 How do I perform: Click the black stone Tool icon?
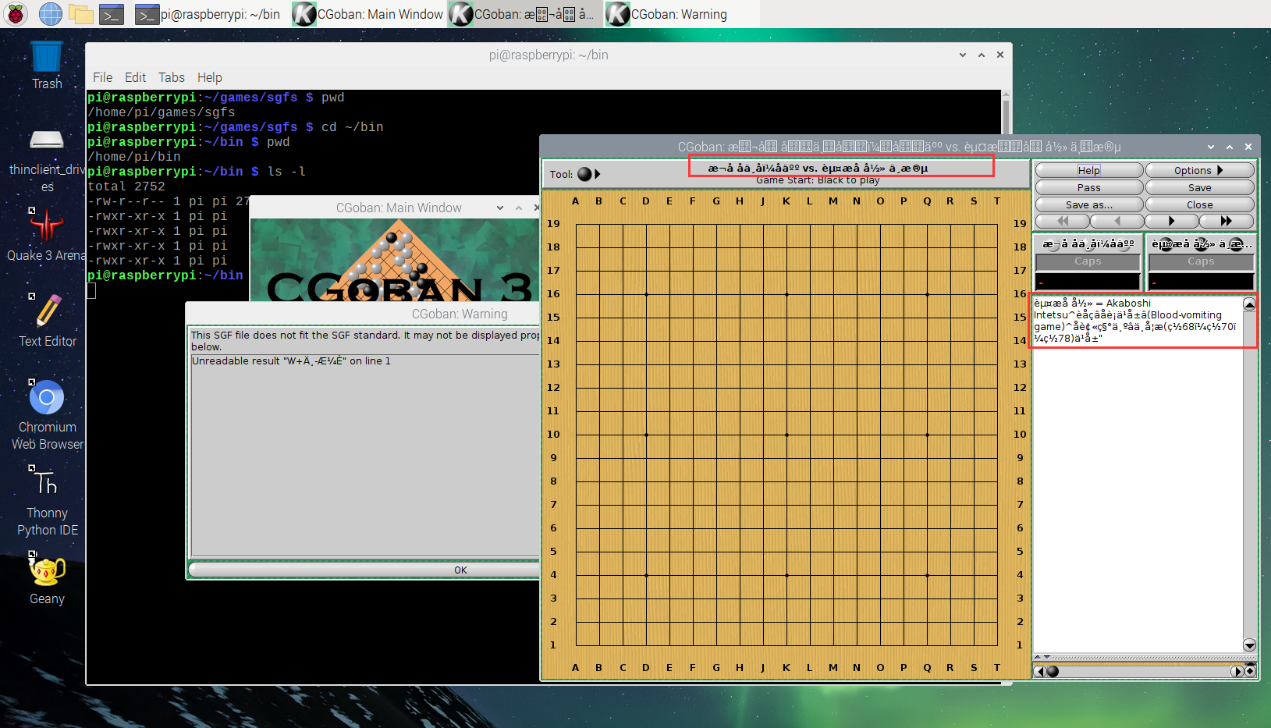click(x=584, y=174)
